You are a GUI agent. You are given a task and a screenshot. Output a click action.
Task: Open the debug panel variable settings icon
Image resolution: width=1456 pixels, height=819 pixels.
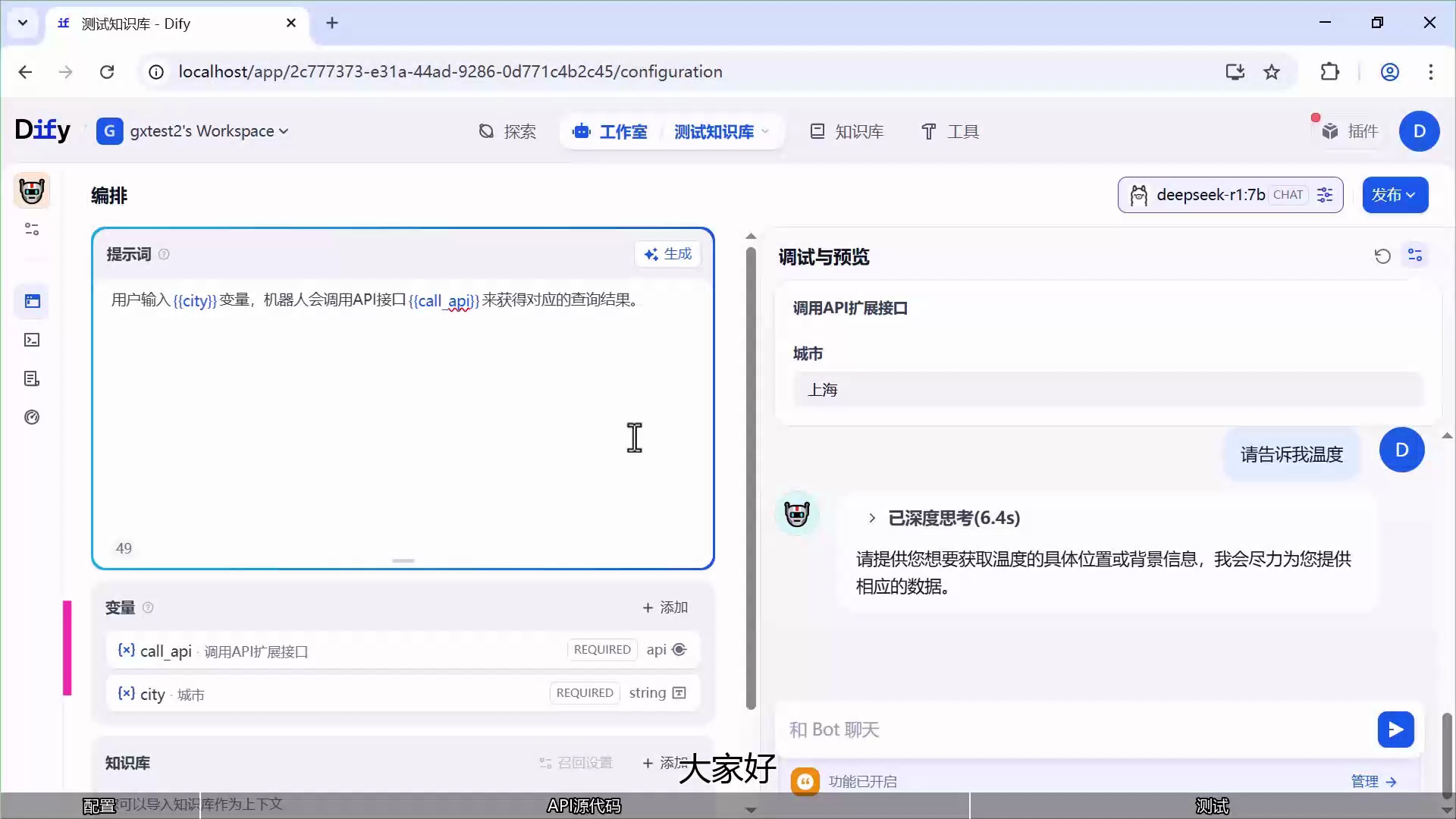pos(1415,255)
